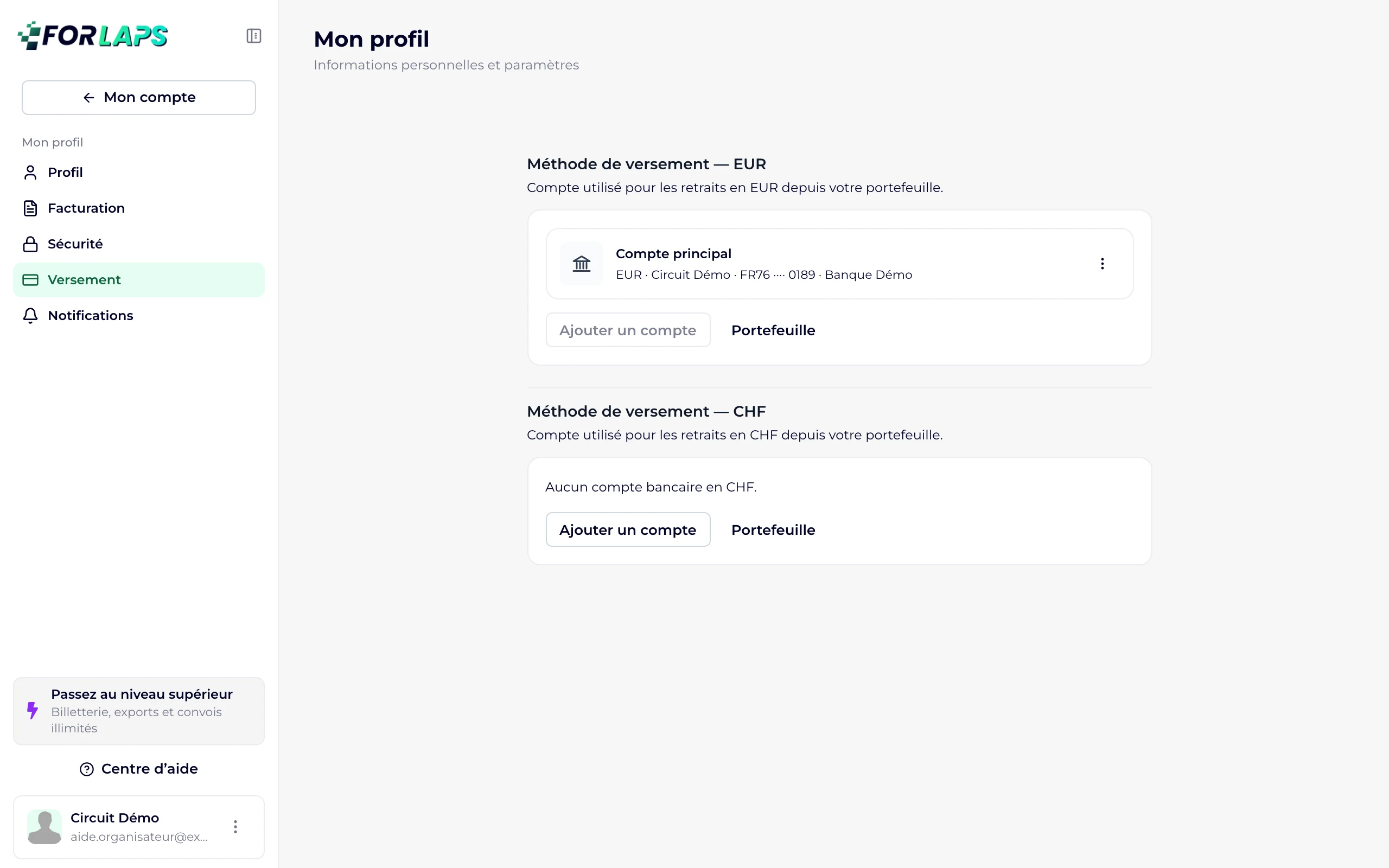The image size is (1389, 868).
Task: Open Portefeuille link in CHF section
Action: (773, 529)
